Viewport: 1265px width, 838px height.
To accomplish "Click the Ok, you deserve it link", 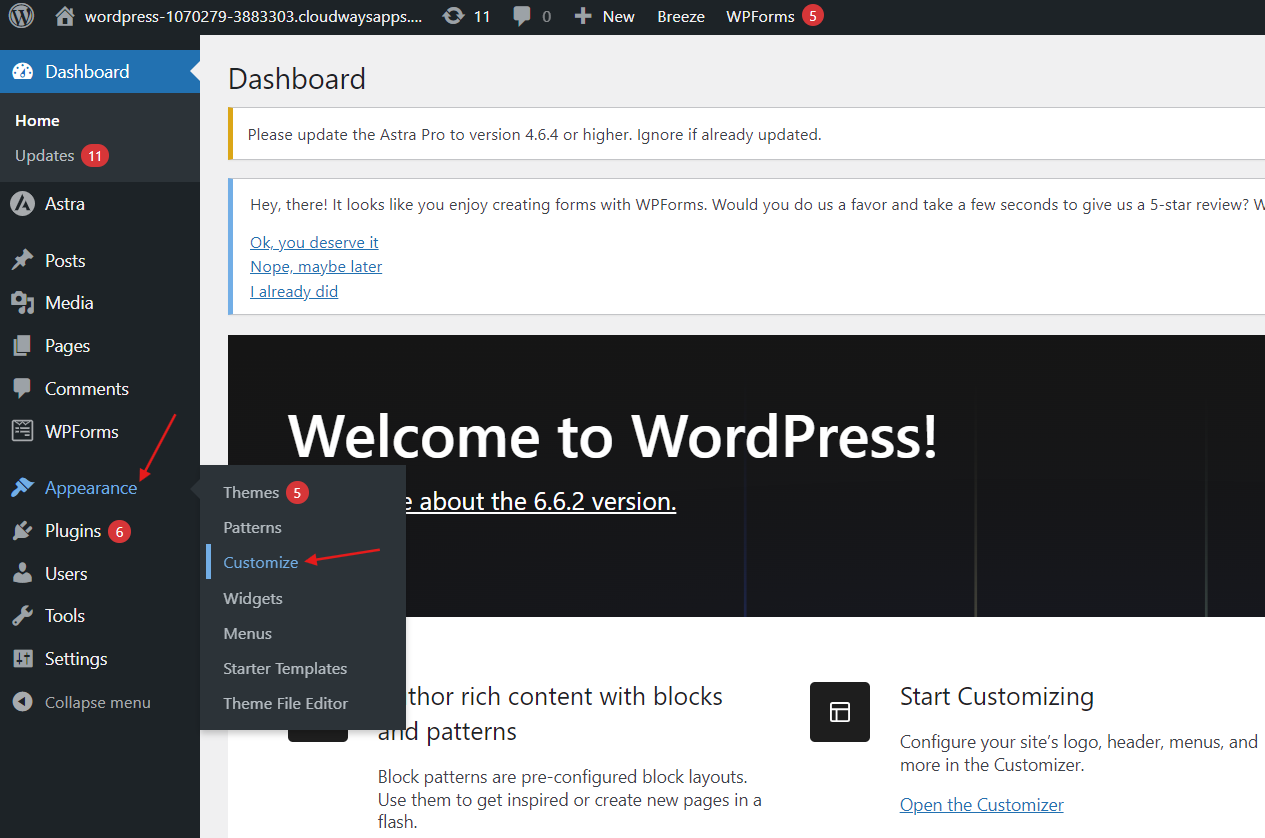I will 313,242.
